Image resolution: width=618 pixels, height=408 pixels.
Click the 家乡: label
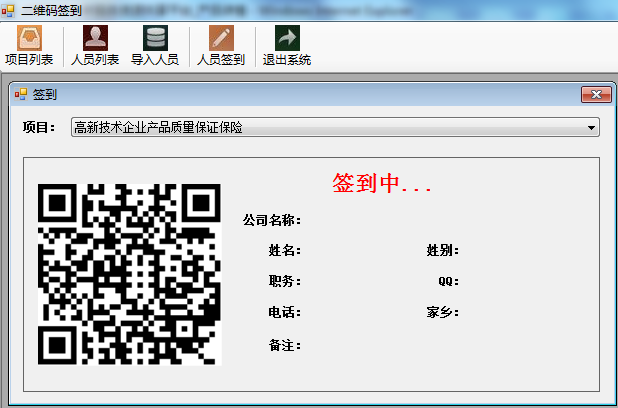pos(443,312)
